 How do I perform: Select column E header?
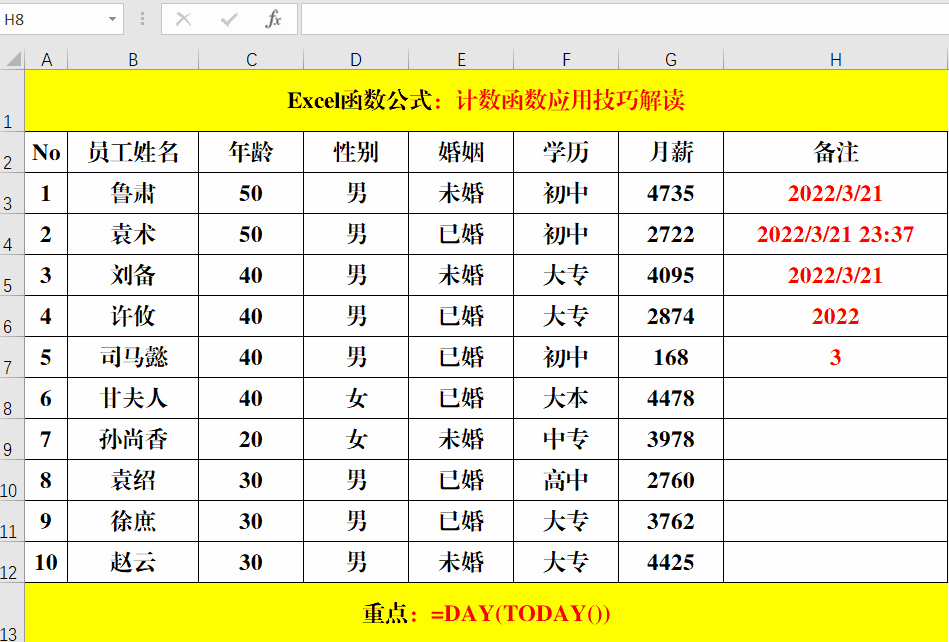coord(461,59)
